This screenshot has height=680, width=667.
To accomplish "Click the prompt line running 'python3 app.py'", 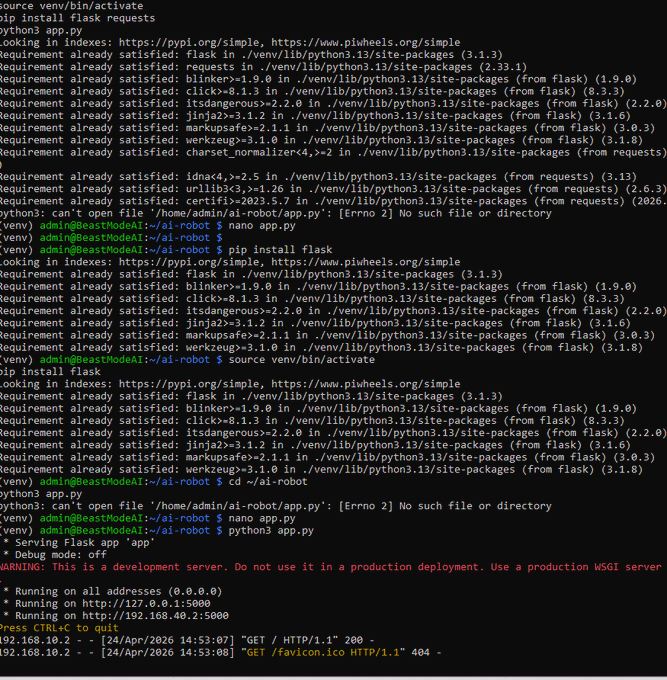I will pos(157,530).
